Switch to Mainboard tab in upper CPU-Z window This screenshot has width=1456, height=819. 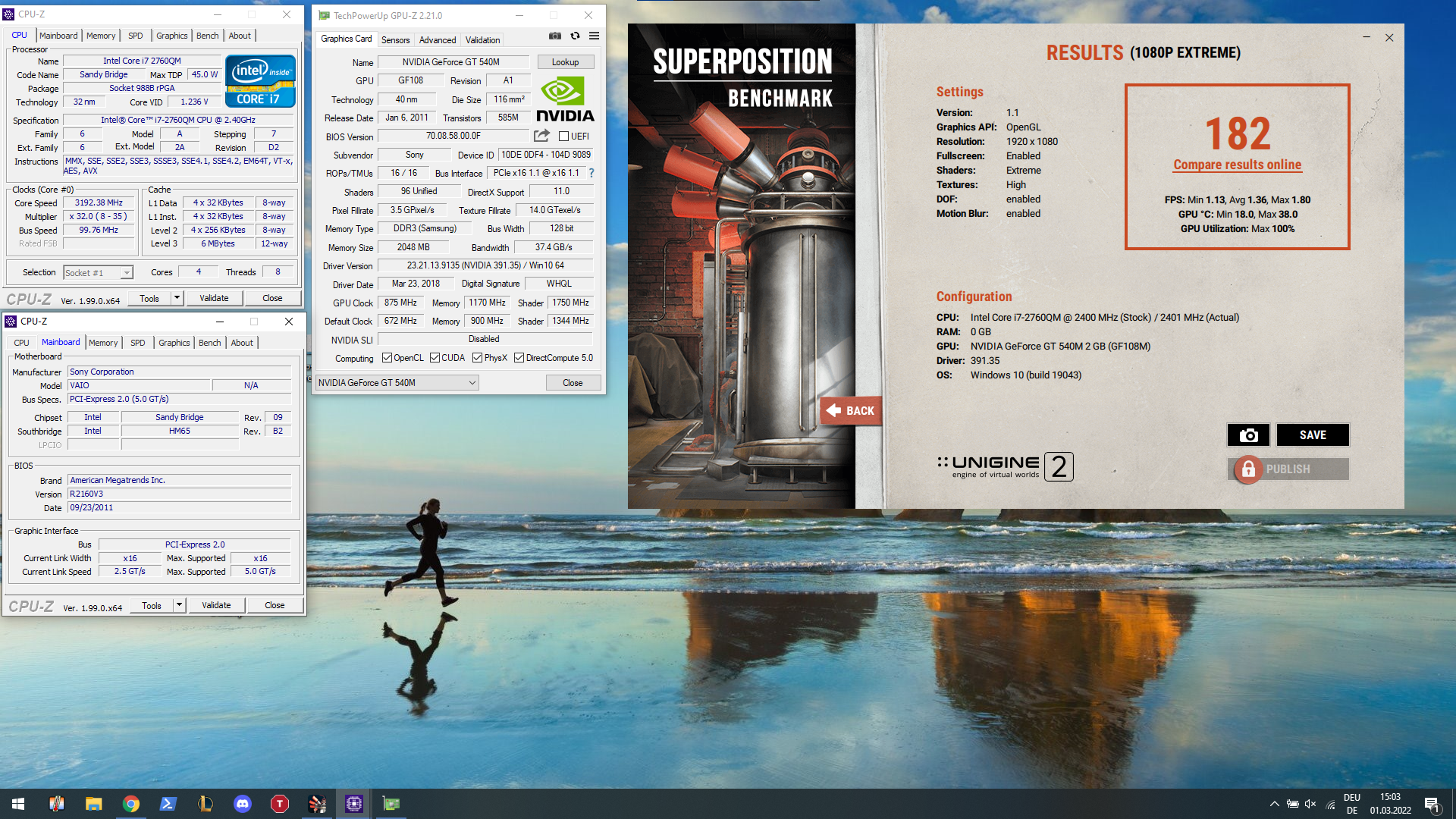58,36
